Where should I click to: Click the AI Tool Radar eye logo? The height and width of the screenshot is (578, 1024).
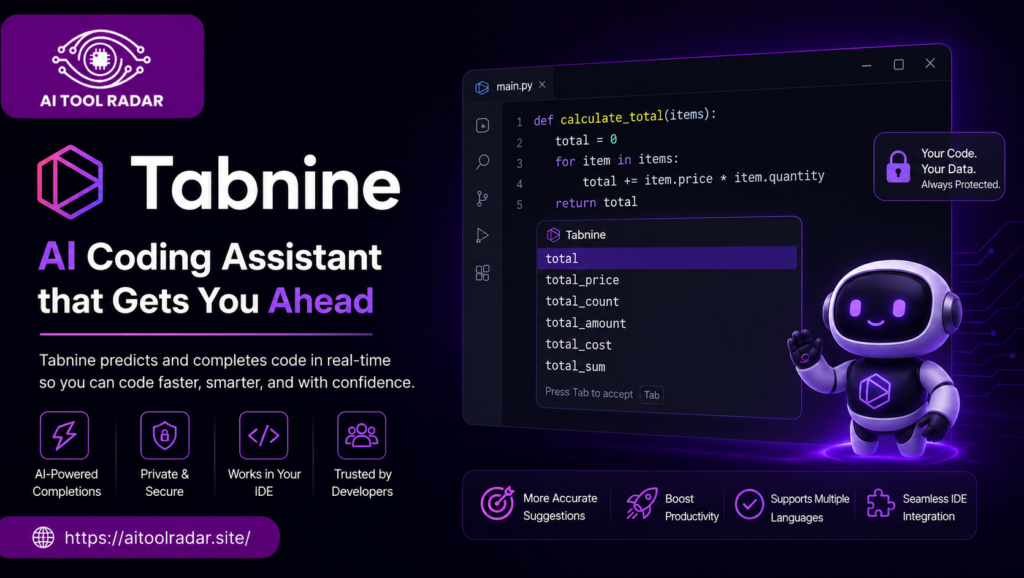pos(102,59)
